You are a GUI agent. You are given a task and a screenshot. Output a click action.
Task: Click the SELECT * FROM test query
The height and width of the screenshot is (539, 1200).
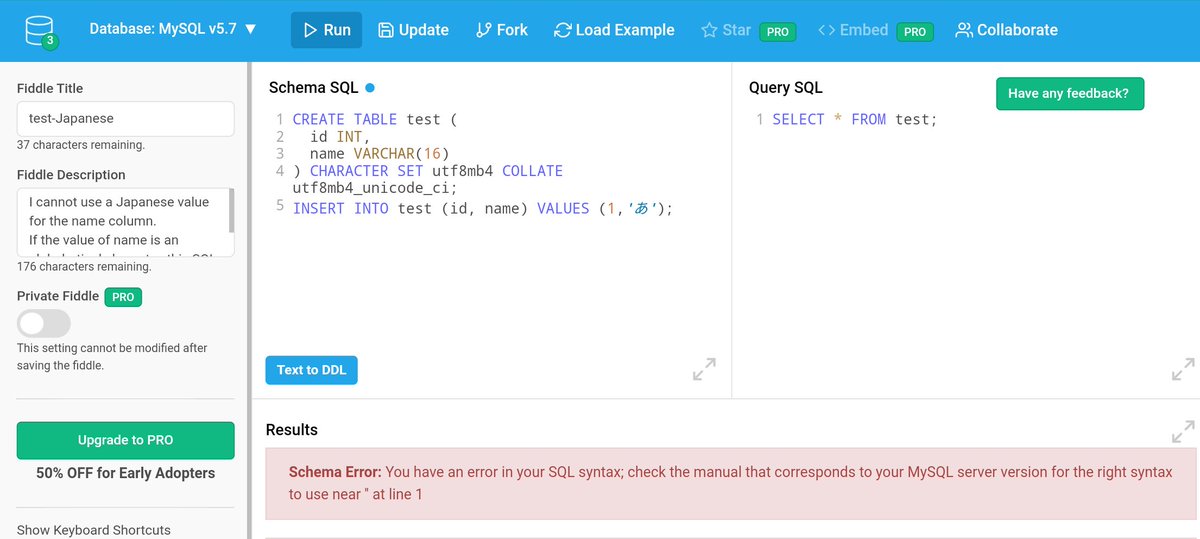pos(855,119)
